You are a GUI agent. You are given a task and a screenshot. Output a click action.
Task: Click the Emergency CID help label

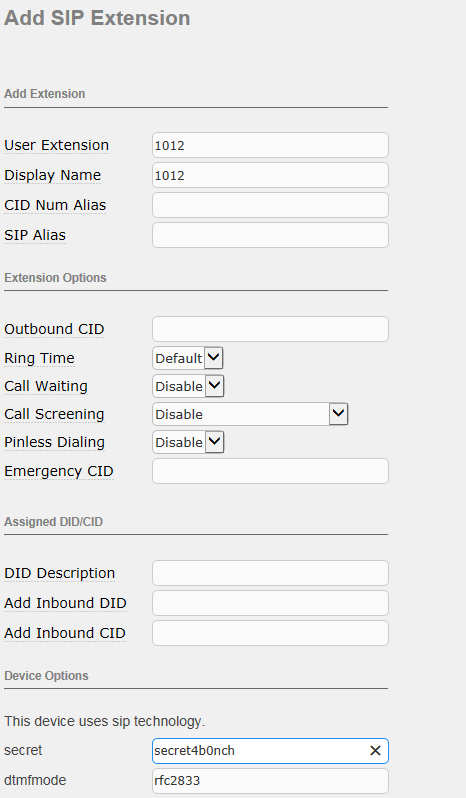point(59,471)
